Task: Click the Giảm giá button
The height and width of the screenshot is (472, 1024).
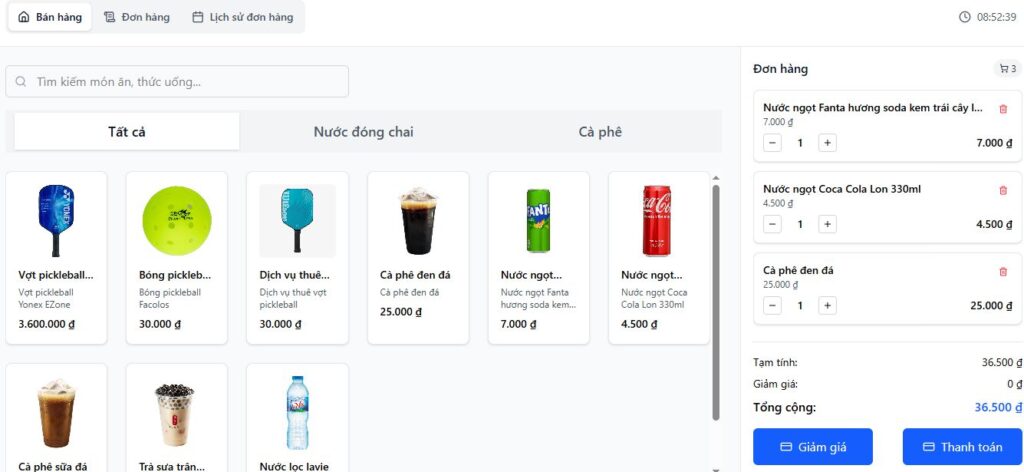Action: 812,447
